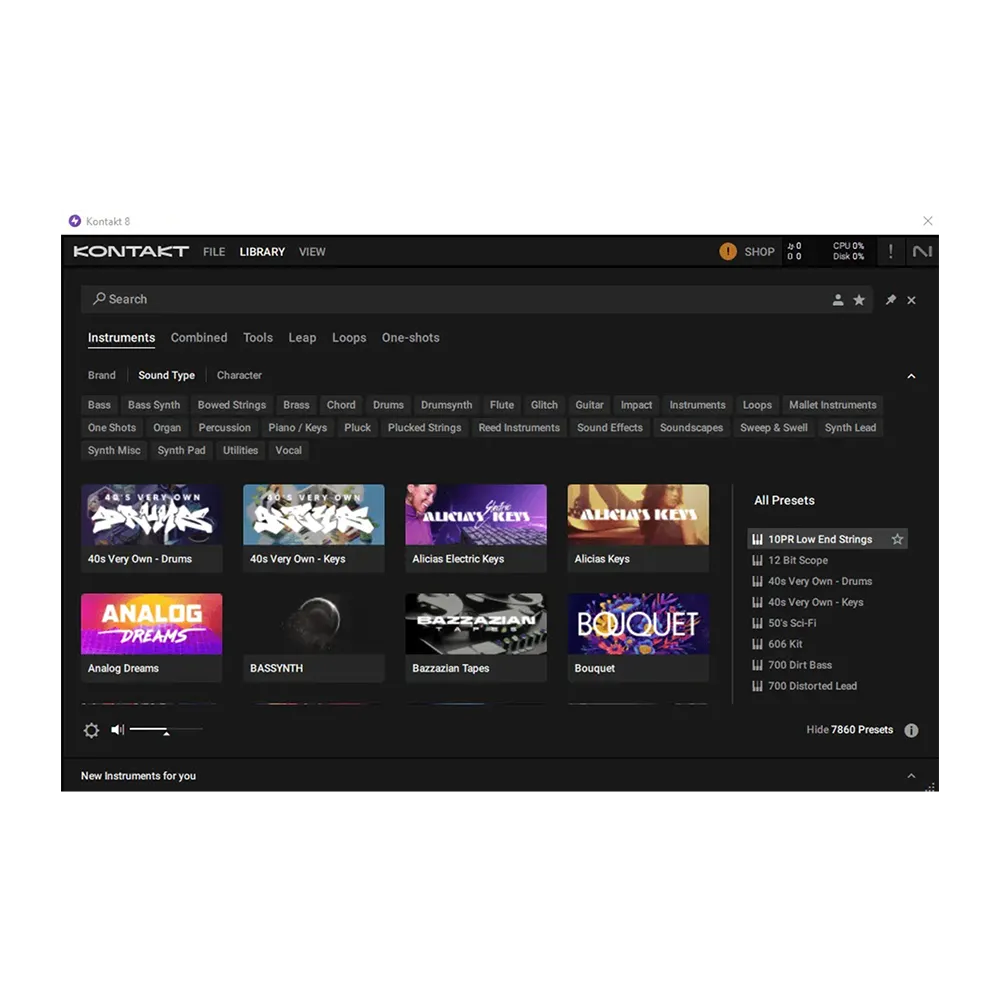Image resolution: width=1000 pixels, height=1000 pixels.
Task: Click the orange notification warning icon
Action: [x=728, y=251]
